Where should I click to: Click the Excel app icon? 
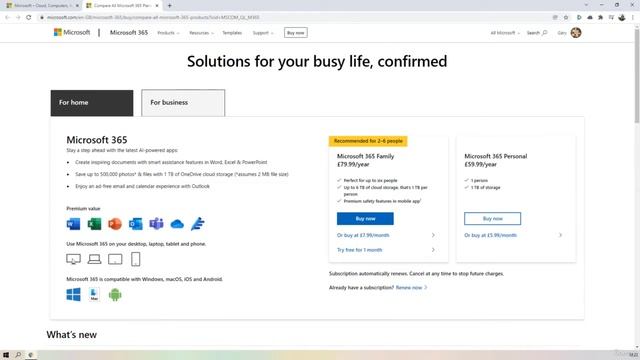coord(94,224)
